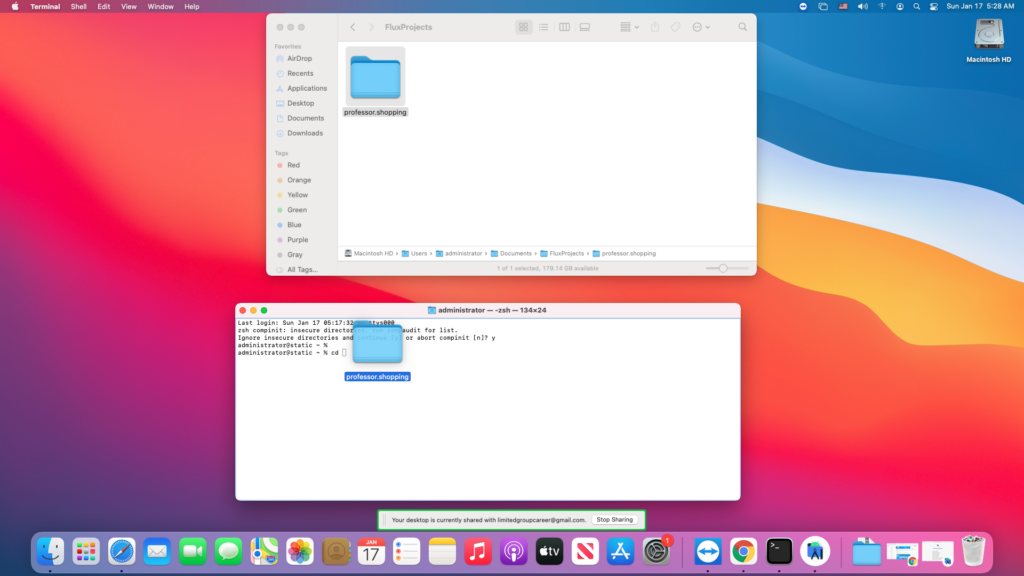The image size is (1024, 576).
Task: Open Control Center in menu bar
Action: pos(934,7)
